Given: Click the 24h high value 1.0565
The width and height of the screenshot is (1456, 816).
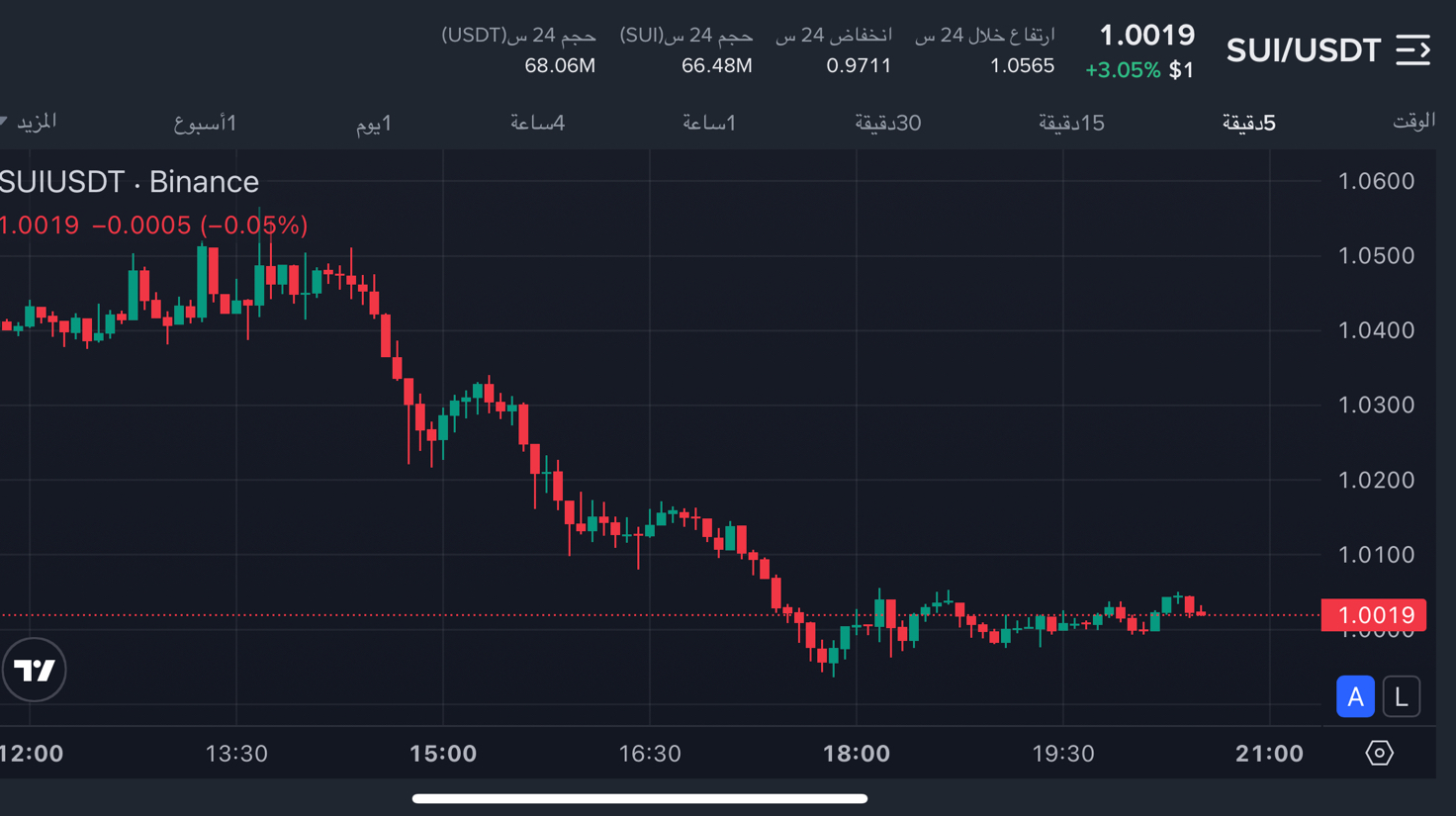Looking at the screenshot, I should pos(1022,66).
